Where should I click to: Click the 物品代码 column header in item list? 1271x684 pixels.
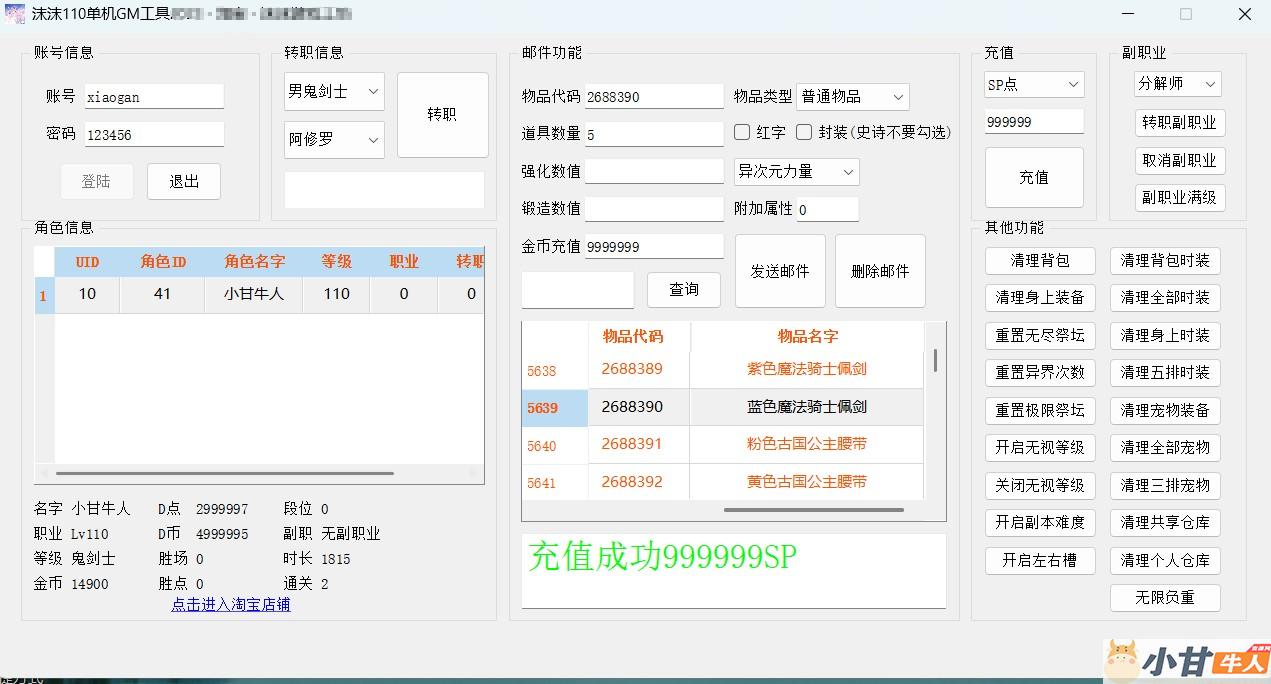(632, 336)
